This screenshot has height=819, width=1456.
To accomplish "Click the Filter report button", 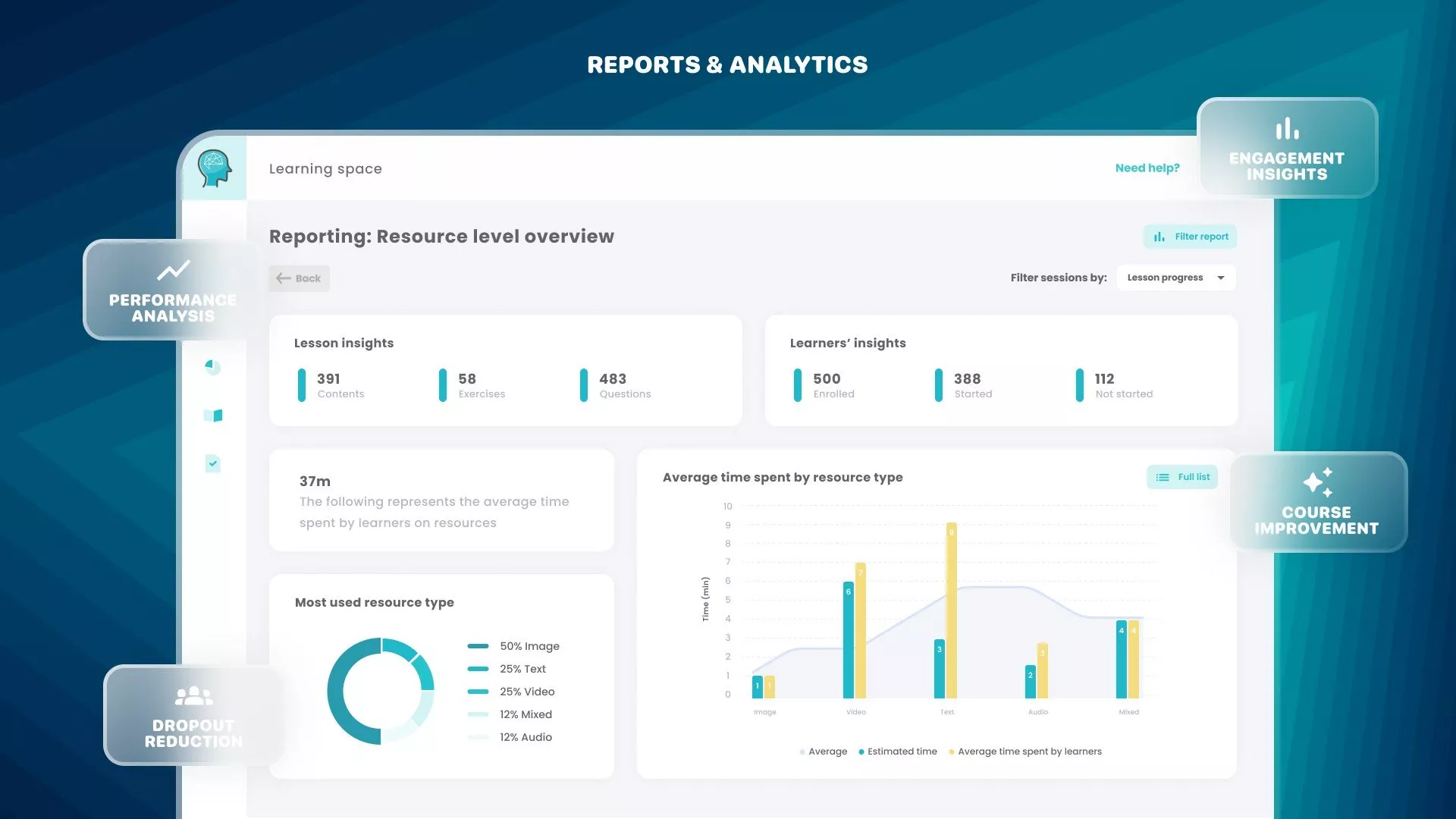I will (x=1191, y=237).
